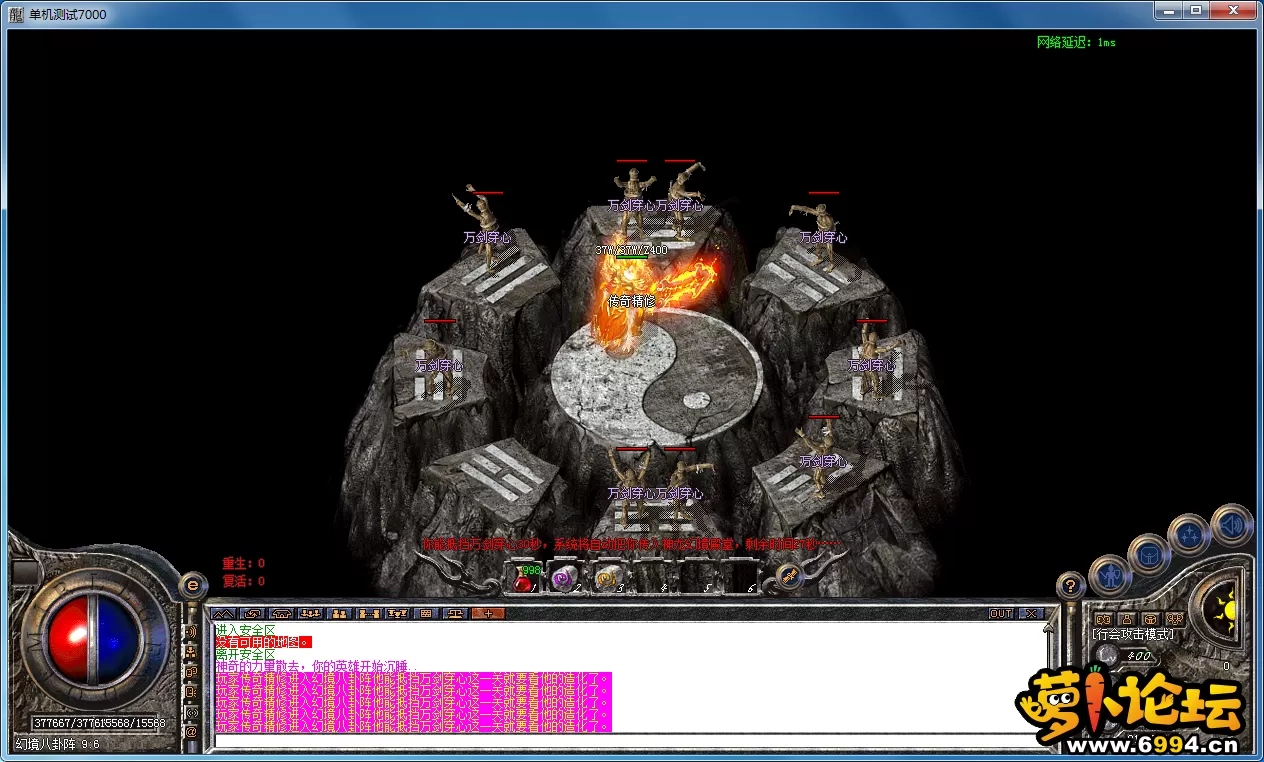Screen dimensions: 1264x762
Task: Click the circular-arrows icon in chat toolbar
Action: [253, 613]
